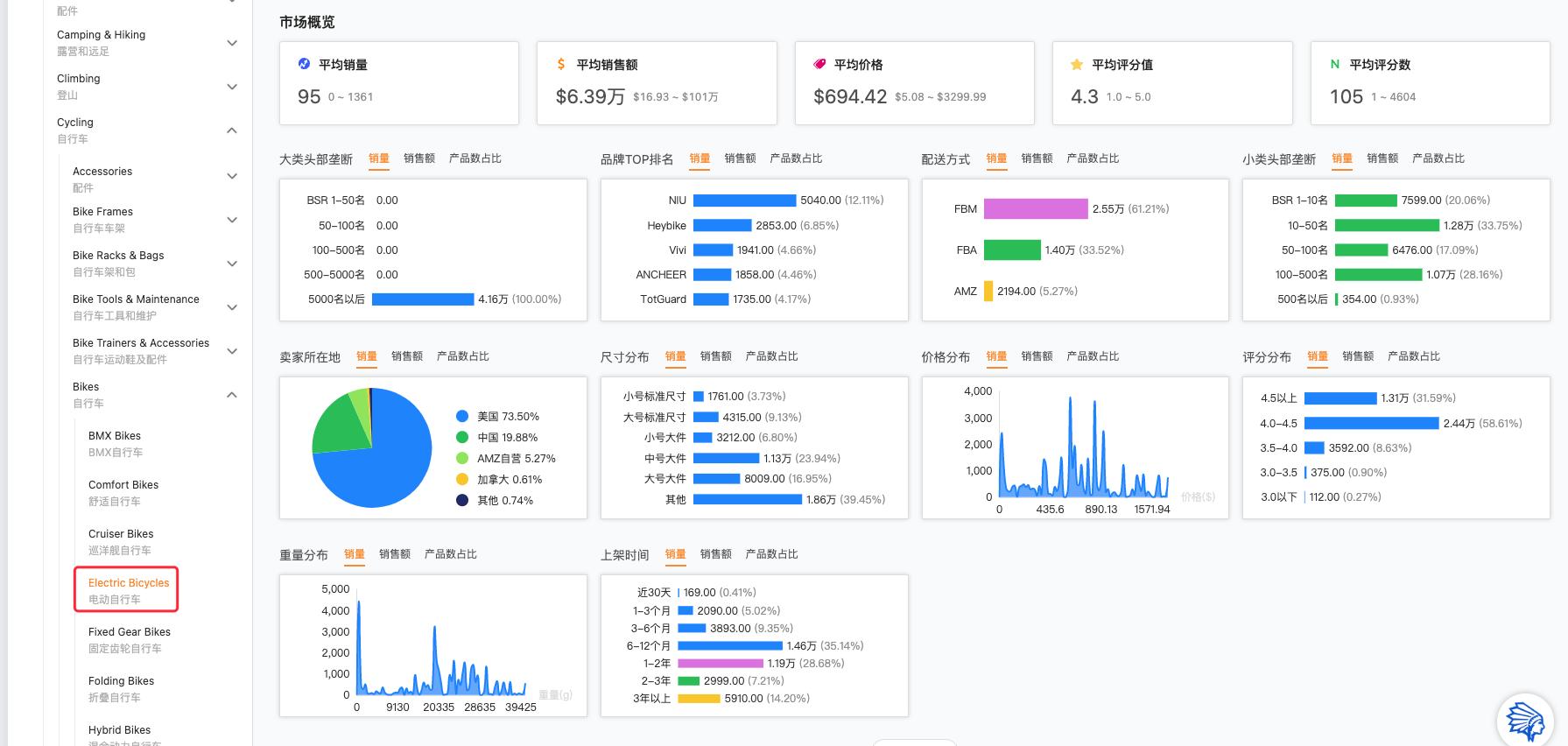1568x746 pixels.
Task: Toggle 美国 73.50% legend item
Action: [x=497, y=417]
